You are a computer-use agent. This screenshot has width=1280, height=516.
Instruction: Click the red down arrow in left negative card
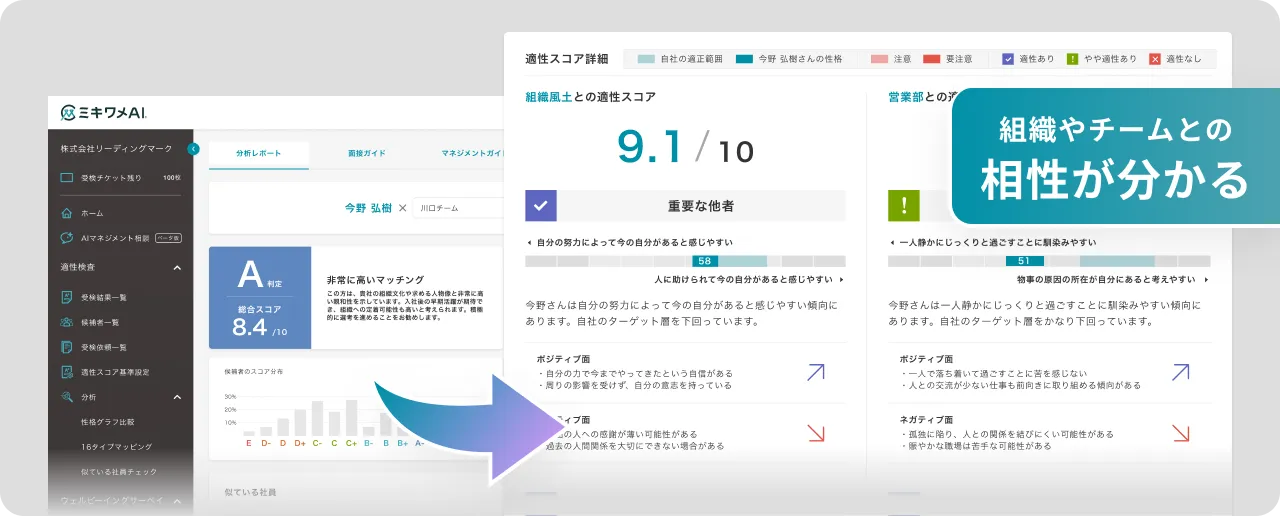pyautogui.click(x=816, y=433)
